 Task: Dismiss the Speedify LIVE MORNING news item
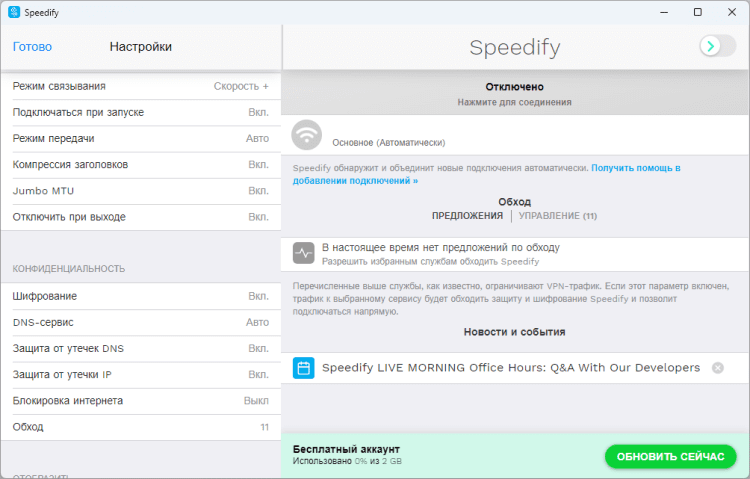tap(717, 368)
